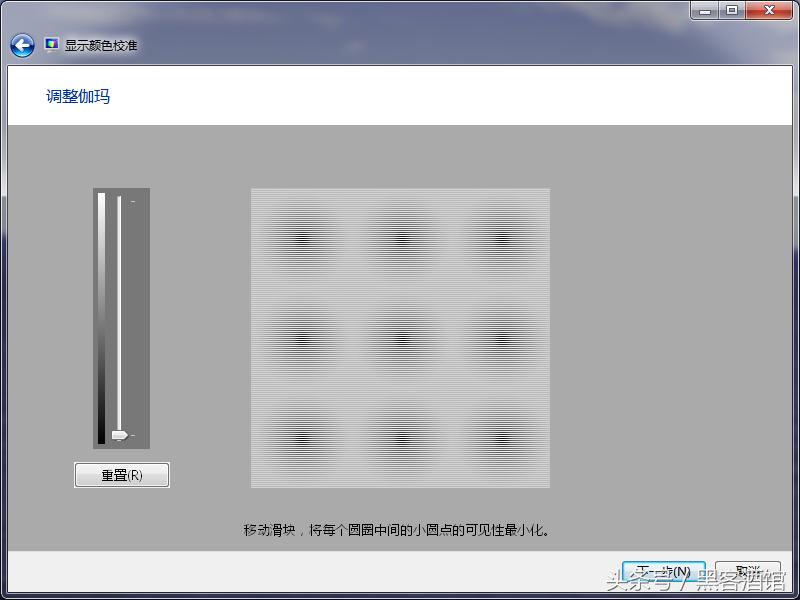
Task: Click the minimize icon on the title bar
Action: click(706, 10)
